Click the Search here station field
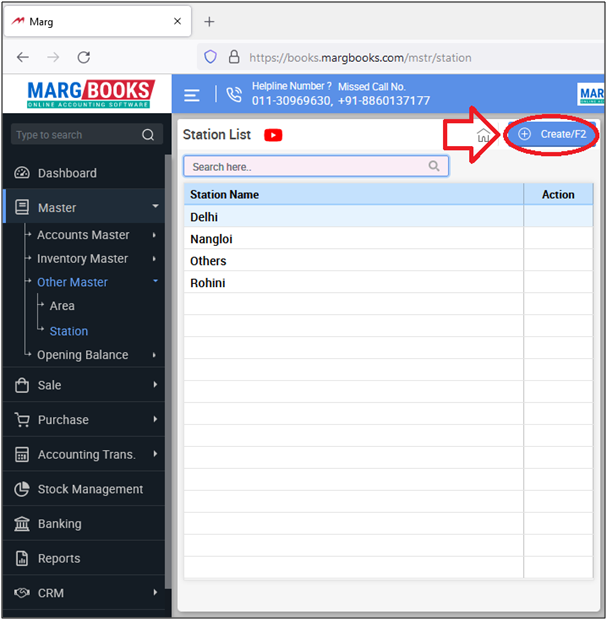Viewport: 608px width, 620px height. click(316, 166)
